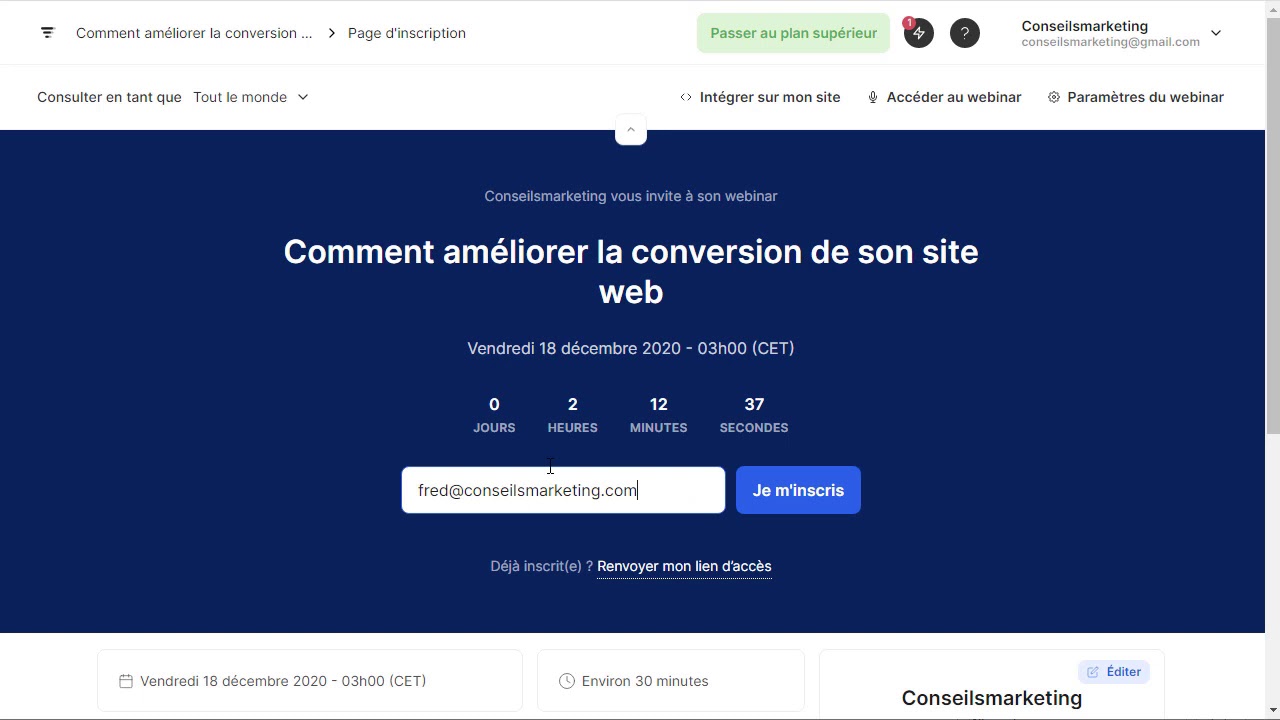
Task: Expand the Conseilsmarketing account dropdown arrow
Action: click(1216, 33)
